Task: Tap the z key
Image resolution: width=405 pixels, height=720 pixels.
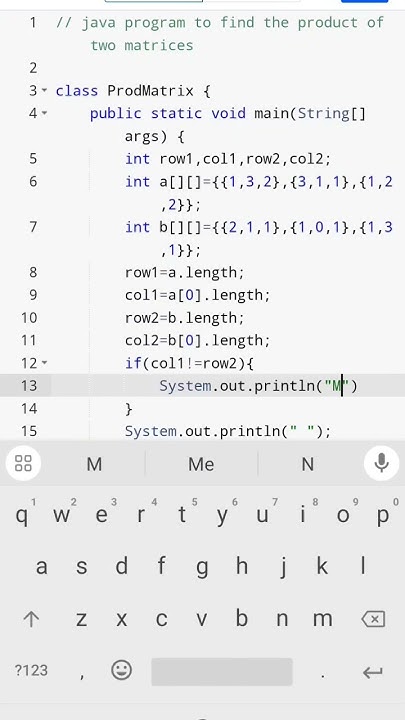Action: click(81, 619)
